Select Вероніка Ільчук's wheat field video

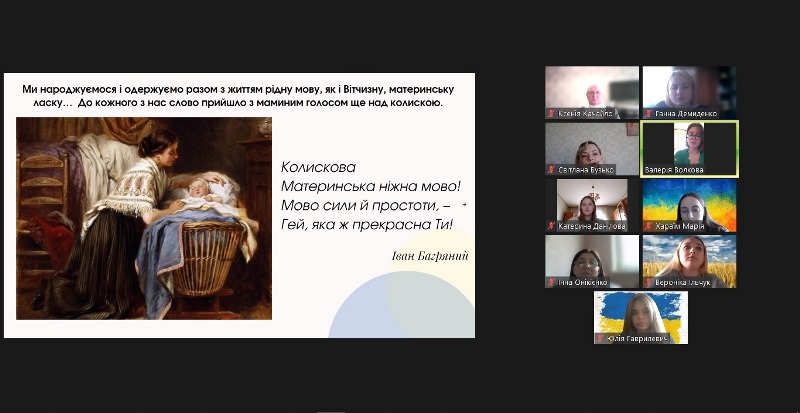[689, 258]
